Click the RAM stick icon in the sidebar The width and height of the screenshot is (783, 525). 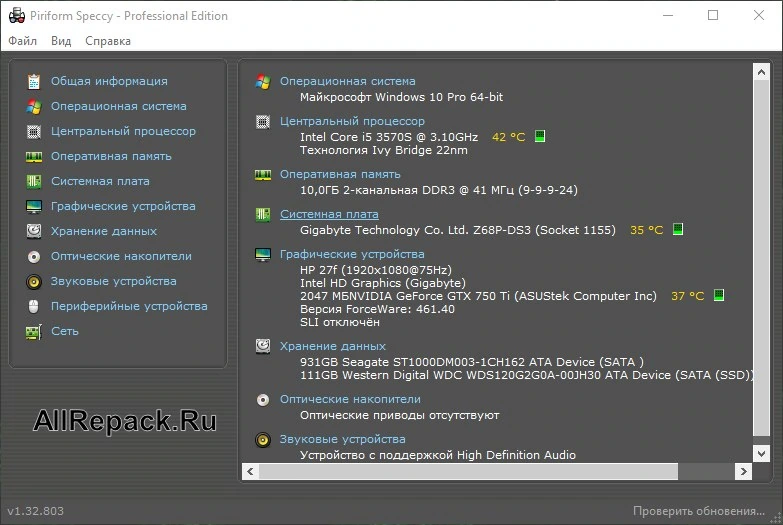(x=33, y=157)
